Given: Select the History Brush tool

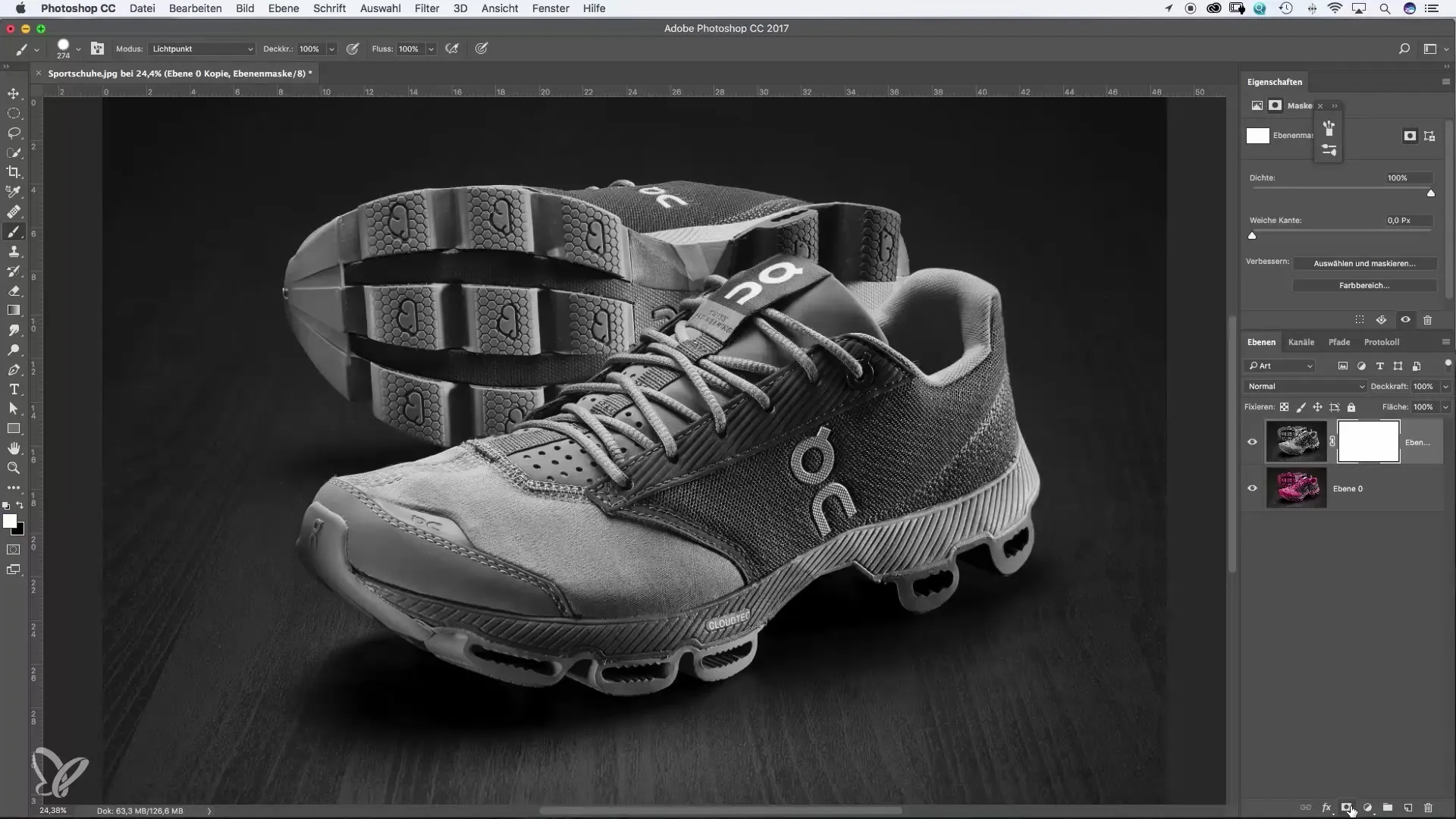Looking at the screenshot, I should [14, 271].
